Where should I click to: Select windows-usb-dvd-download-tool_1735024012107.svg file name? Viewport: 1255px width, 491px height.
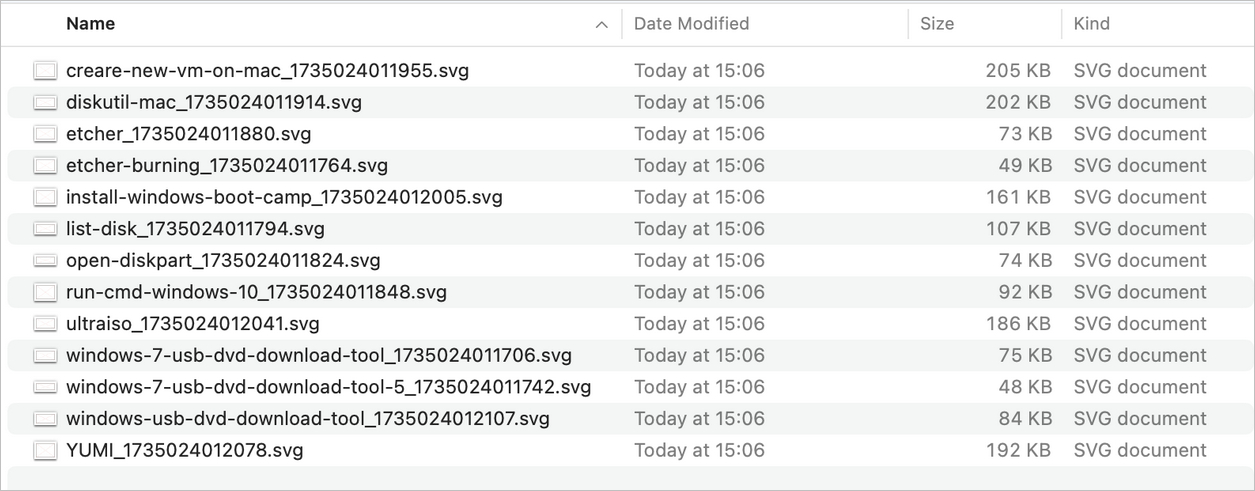pos(308,419)
